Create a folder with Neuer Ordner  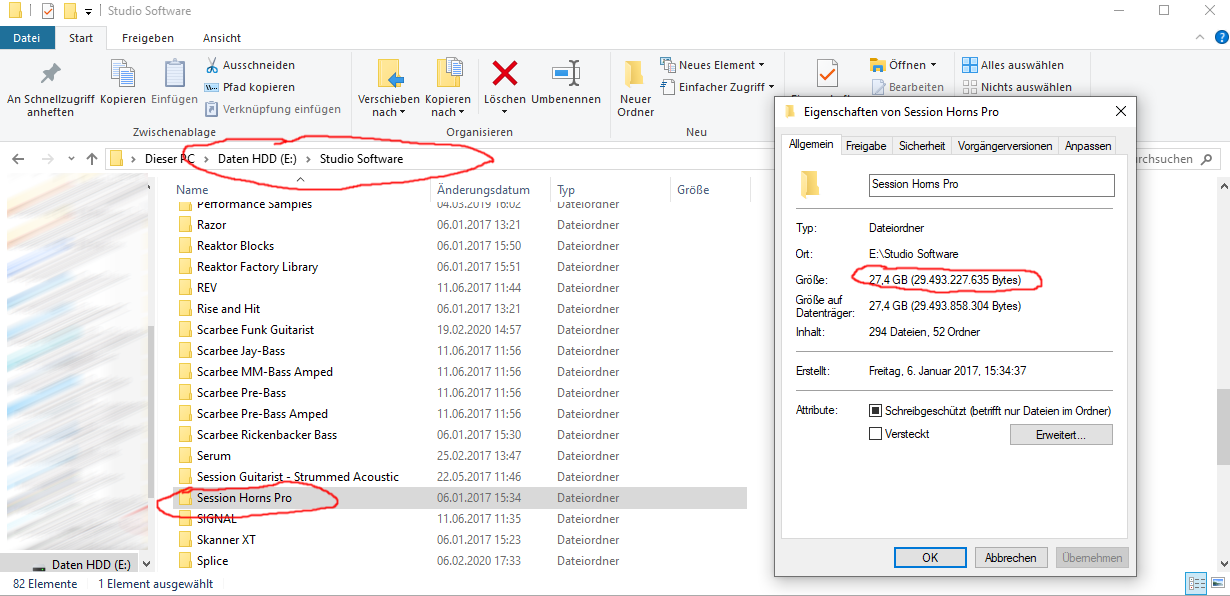[x=635, y=89]
